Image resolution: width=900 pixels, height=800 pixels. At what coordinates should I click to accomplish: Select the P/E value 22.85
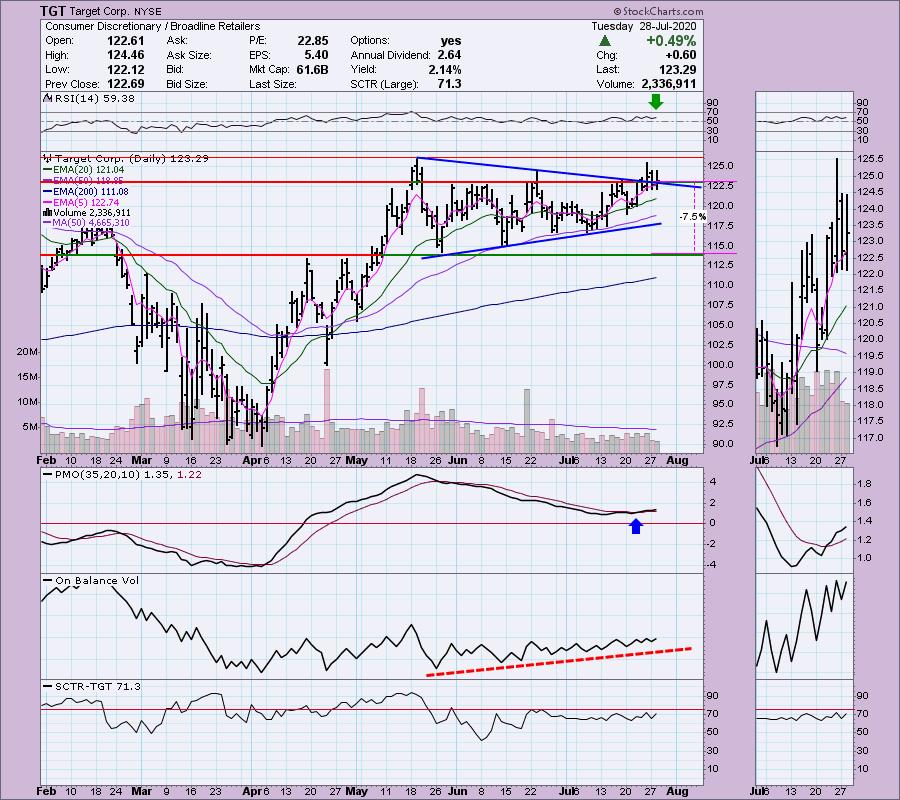313,41
